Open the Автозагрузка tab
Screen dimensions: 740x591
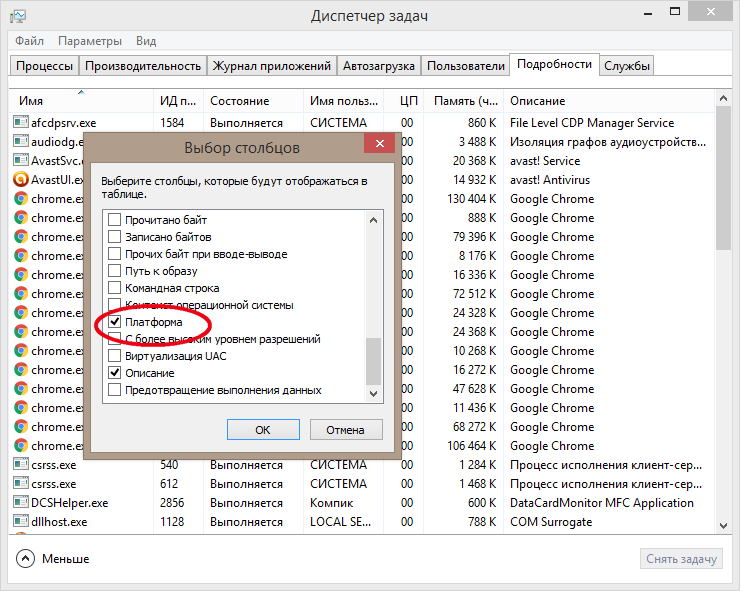[x=378, y=66]
